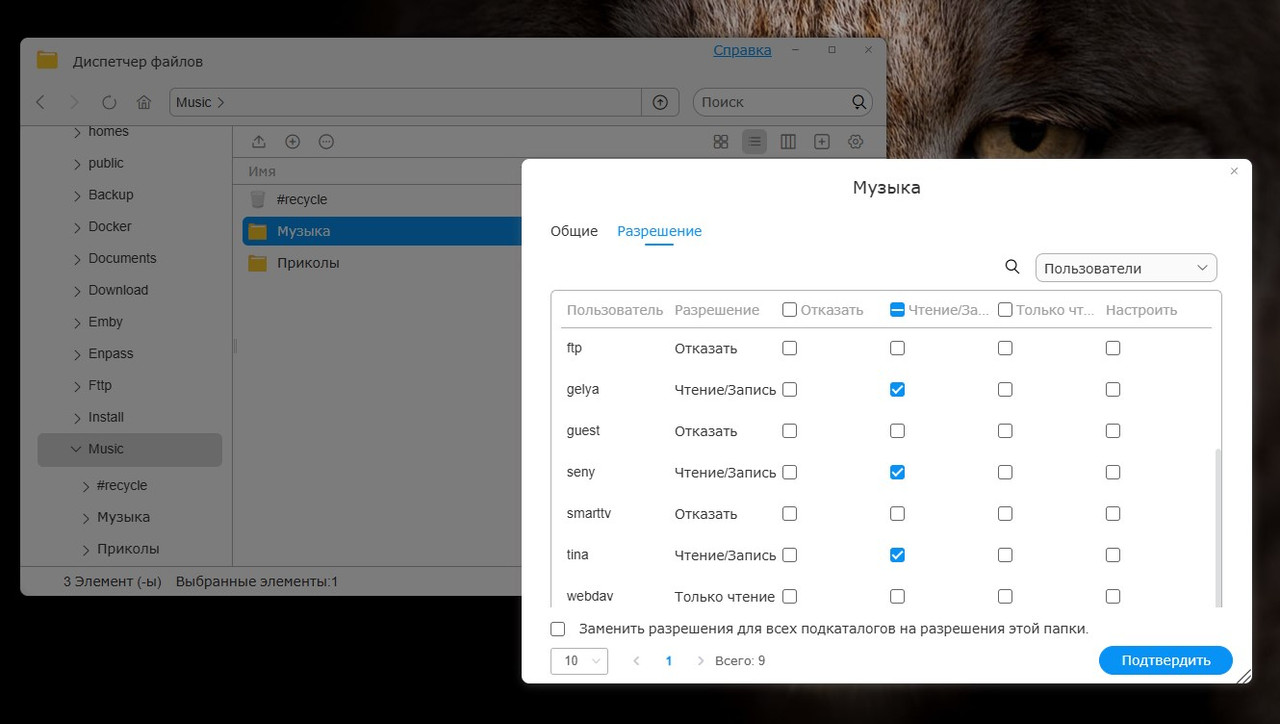
Task: Click the permissions list vertical scrollbar
Action: click(x=1217, y=527)
